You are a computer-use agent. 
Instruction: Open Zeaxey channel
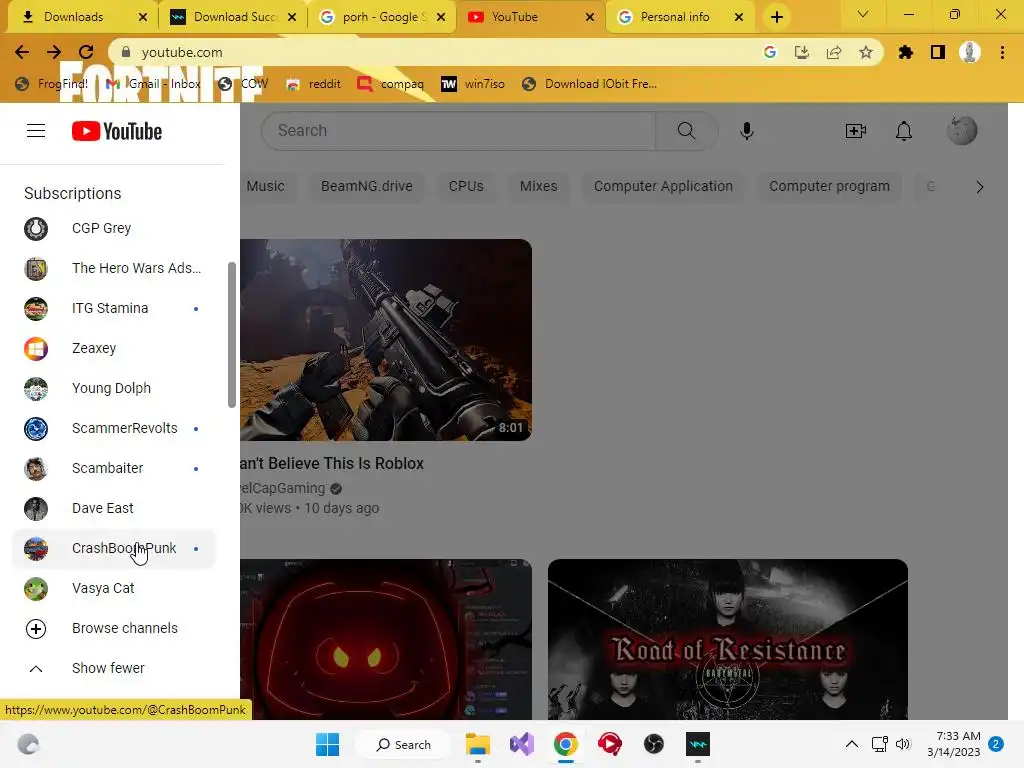click(114, 348)
